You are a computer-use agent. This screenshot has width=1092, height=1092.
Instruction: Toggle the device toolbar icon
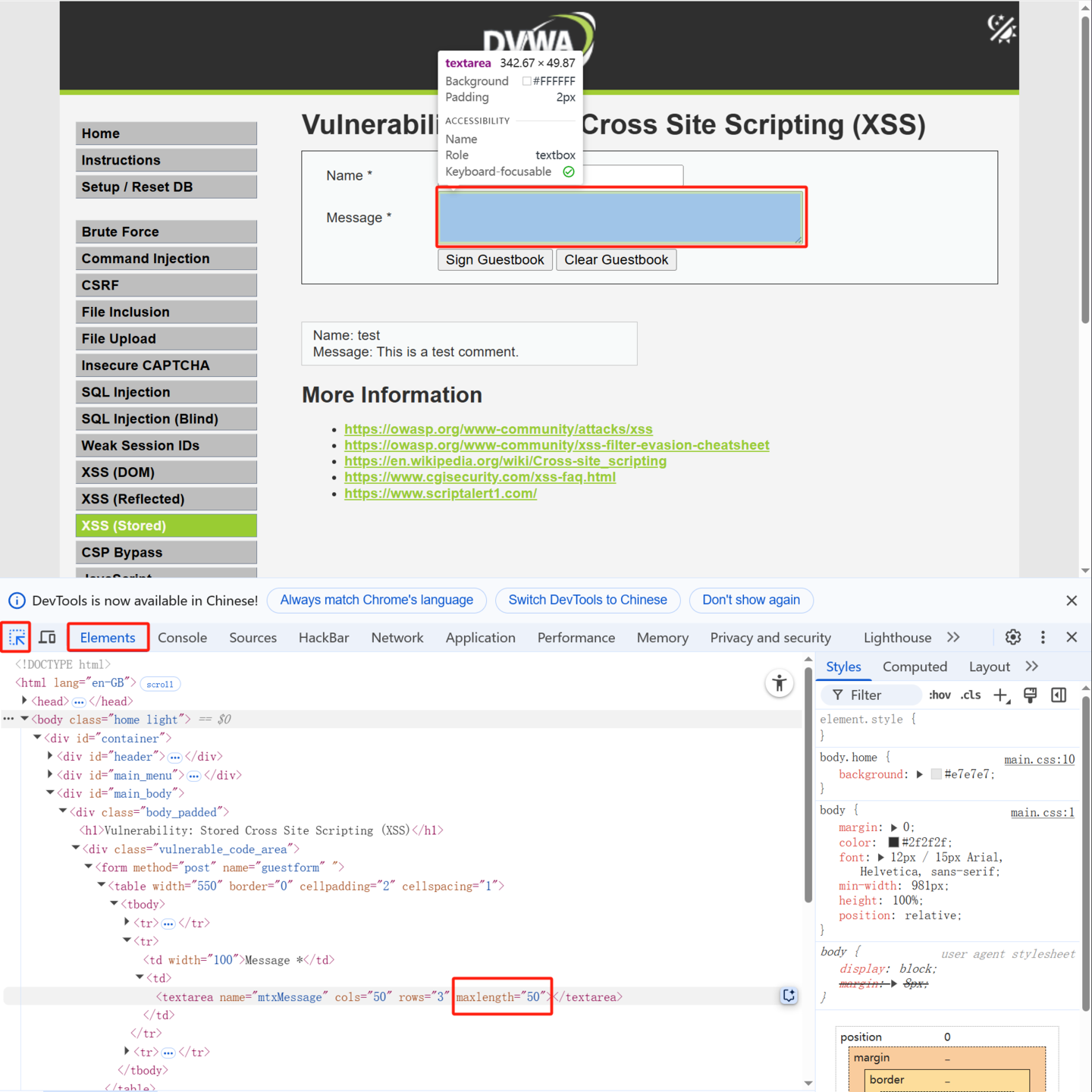pos(47,638)
